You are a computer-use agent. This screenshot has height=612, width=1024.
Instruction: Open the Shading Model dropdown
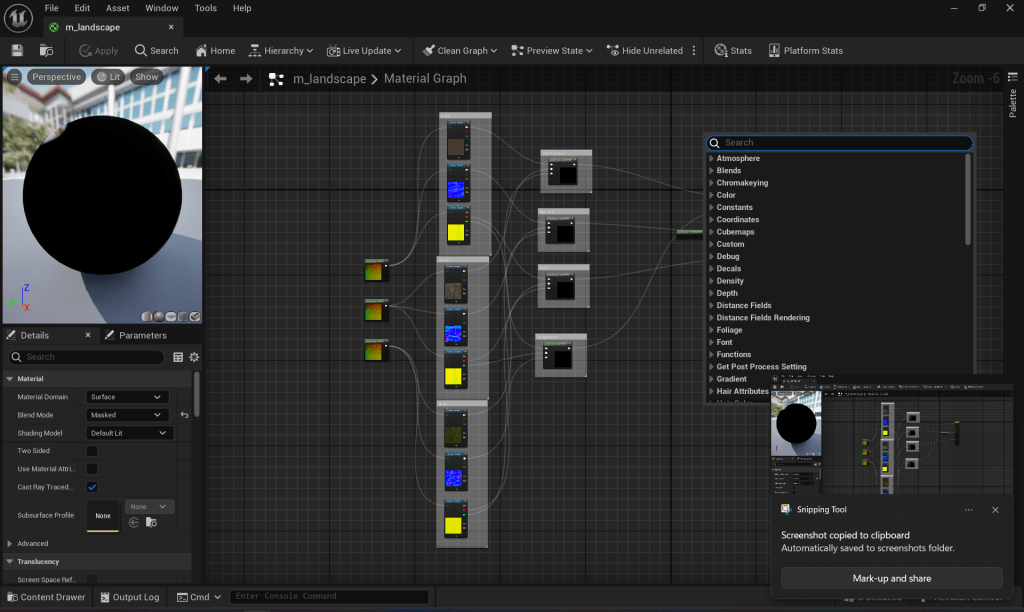[x=130, y=433]
